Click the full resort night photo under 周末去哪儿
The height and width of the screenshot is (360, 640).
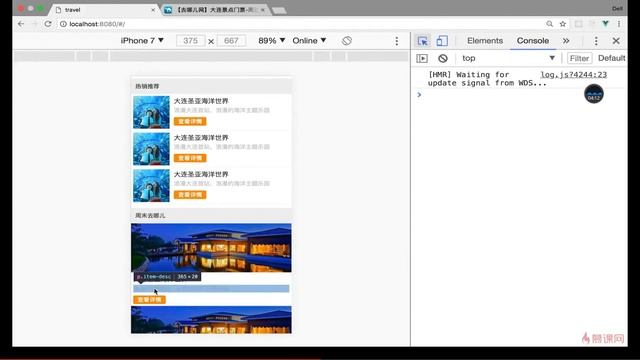[x=211, y=248]
